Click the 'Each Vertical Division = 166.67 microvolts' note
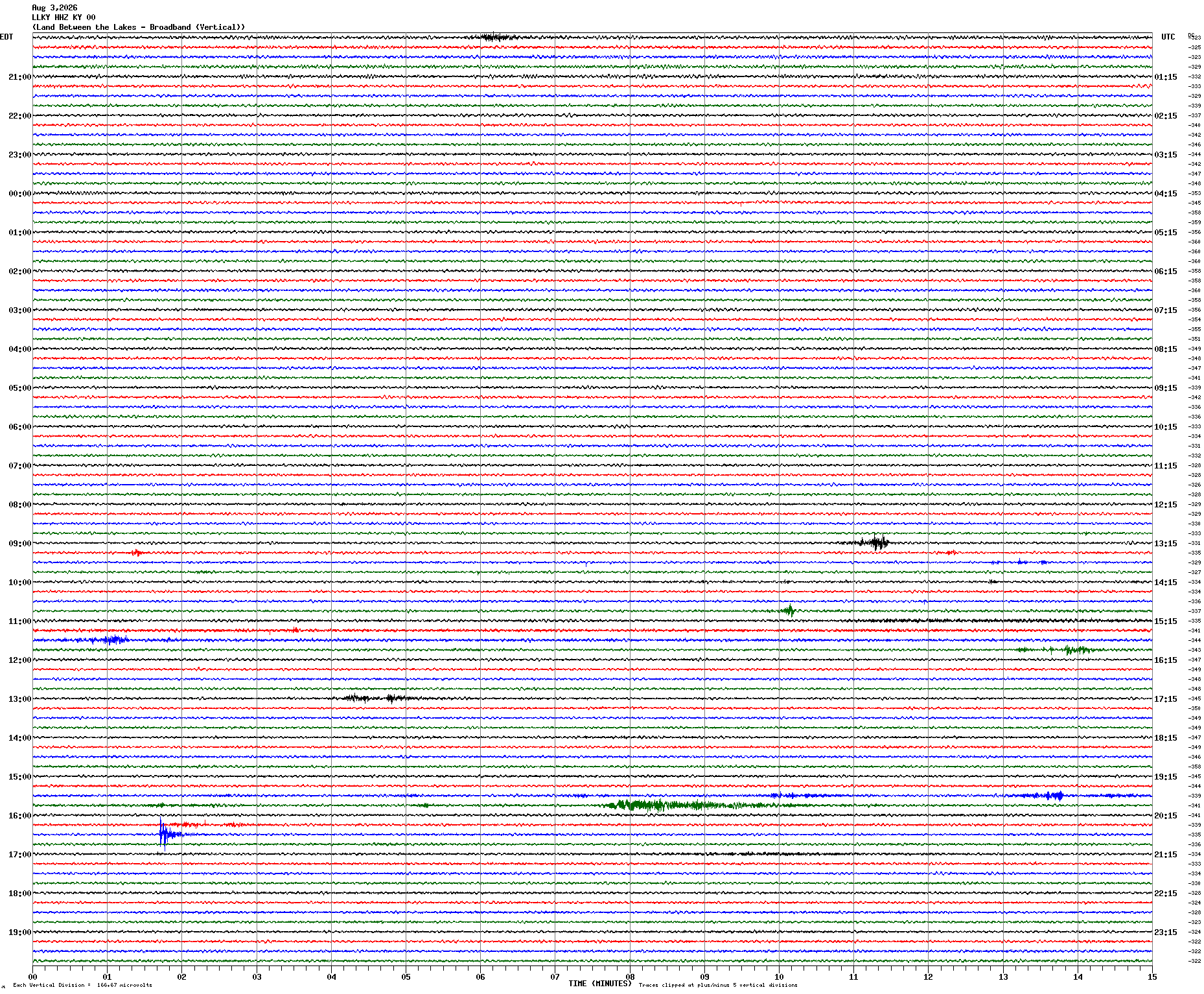Viewport: 1204px width, 994px height. 82,985
